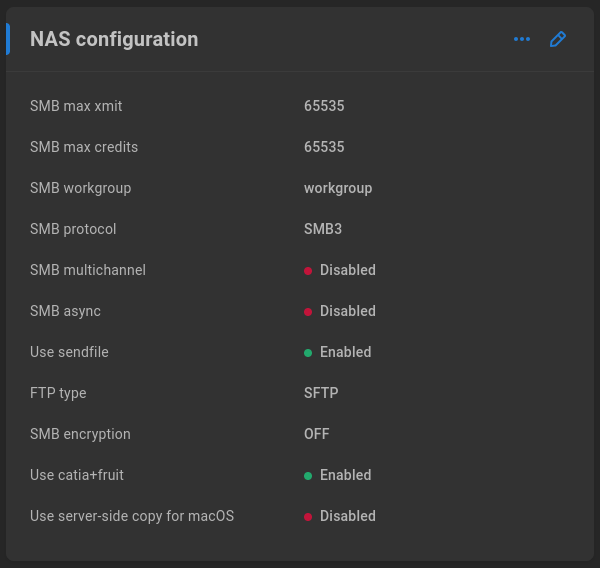Click the Use sendfile label
The width and height of the screenshot is (600, 568).
69,352
